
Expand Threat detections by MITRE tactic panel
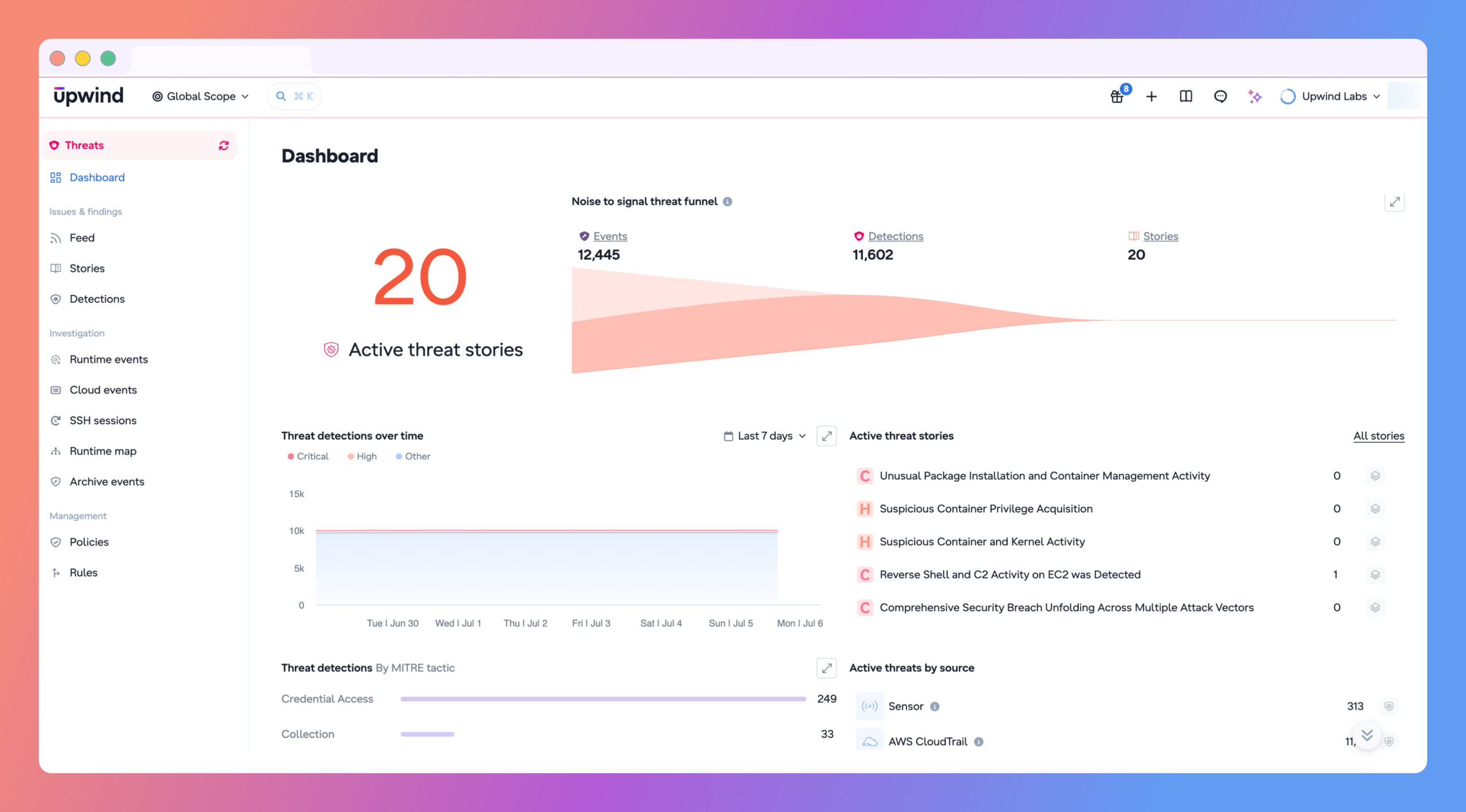pyautogui.click(x=826, y=668)
